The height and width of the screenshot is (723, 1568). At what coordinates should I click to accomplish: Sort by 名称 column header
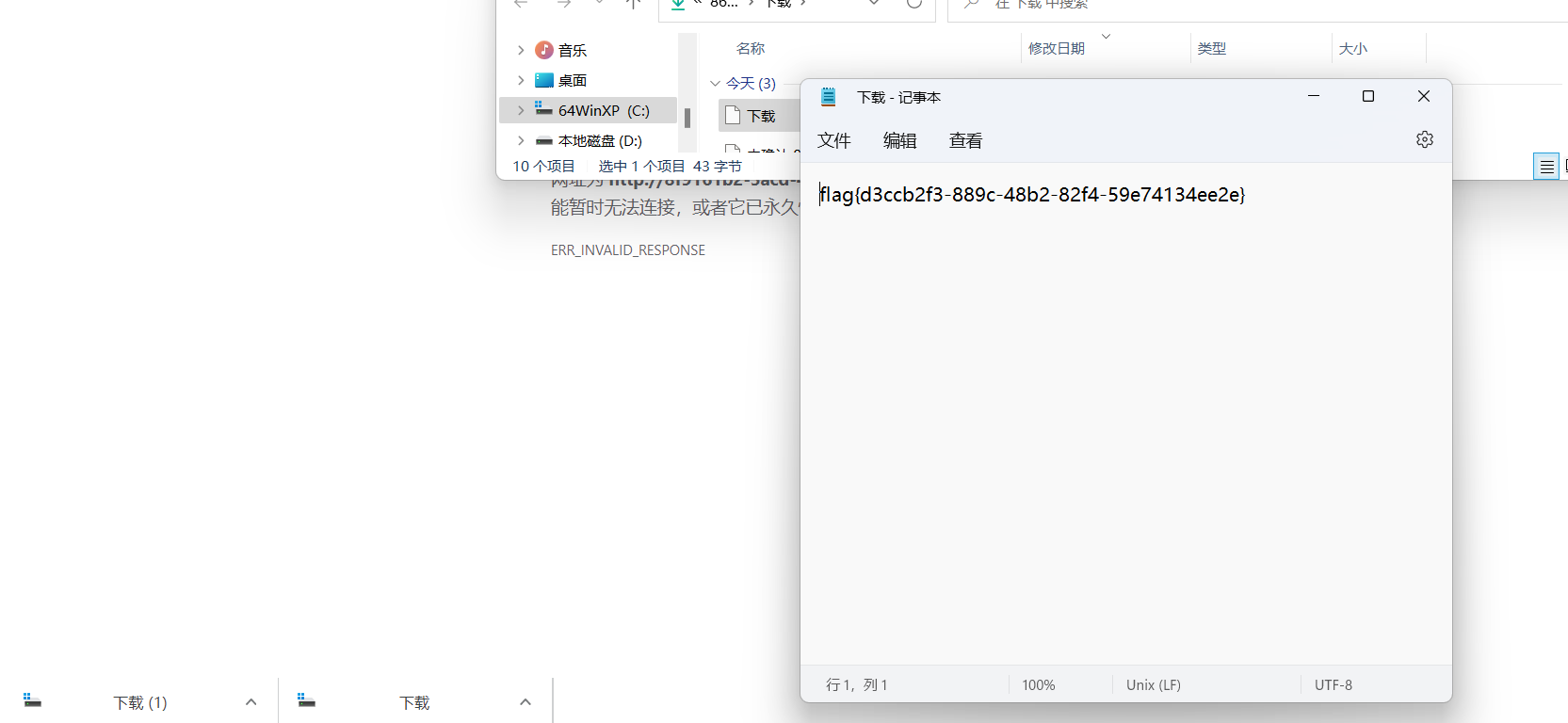pyautogui.click(x=751, y=48)
